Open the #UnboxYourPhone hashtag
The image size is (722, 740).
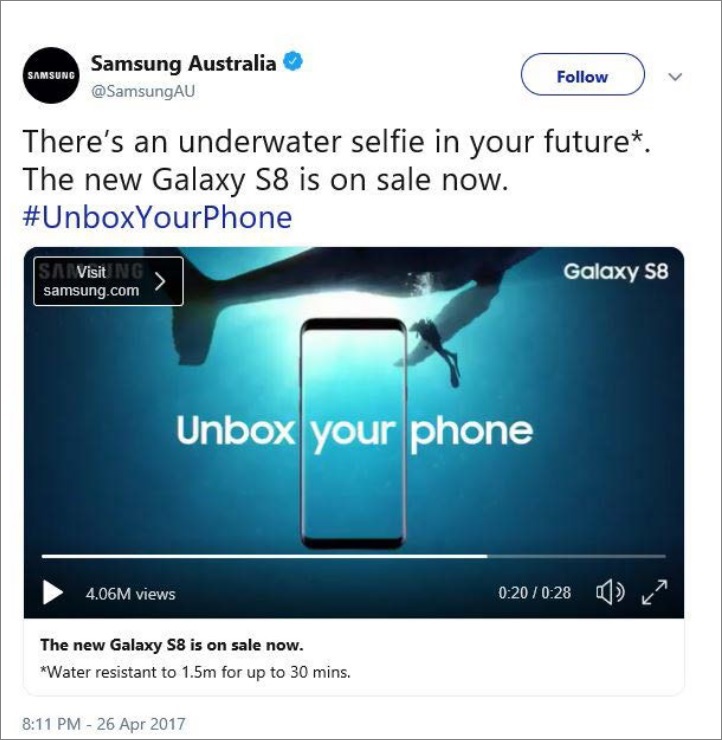tap(157, 217)
